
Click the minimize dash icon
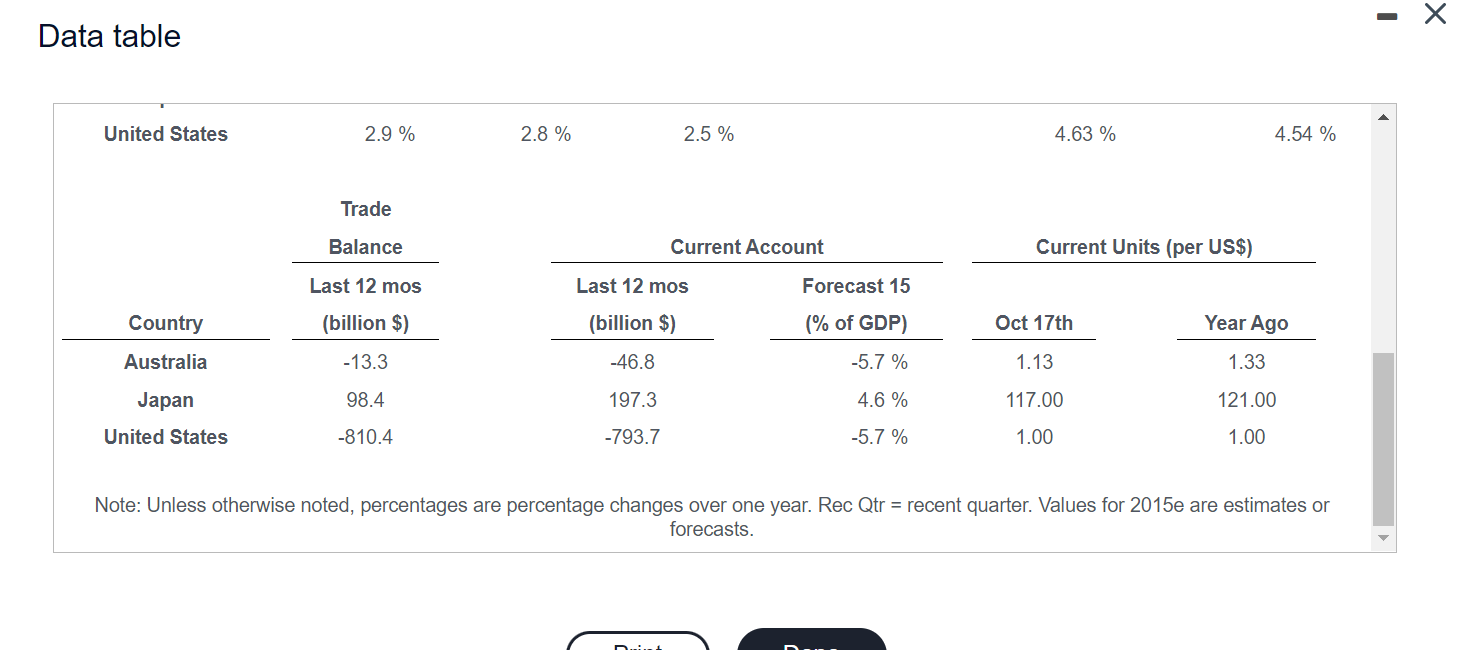[x=1386, y=16]
